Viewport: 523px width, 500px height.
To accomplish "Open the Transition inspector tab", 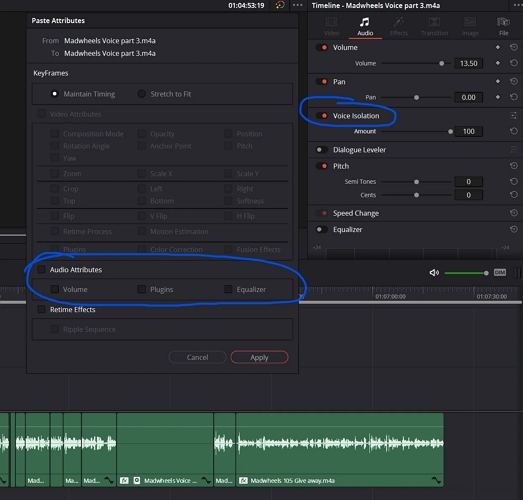I will (x=434, y=27).
